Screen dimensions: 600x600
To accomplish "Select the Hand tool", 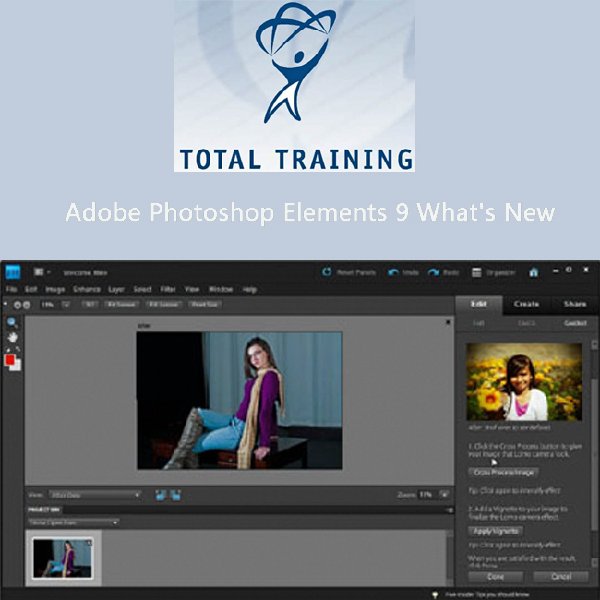I will (13, 337).
